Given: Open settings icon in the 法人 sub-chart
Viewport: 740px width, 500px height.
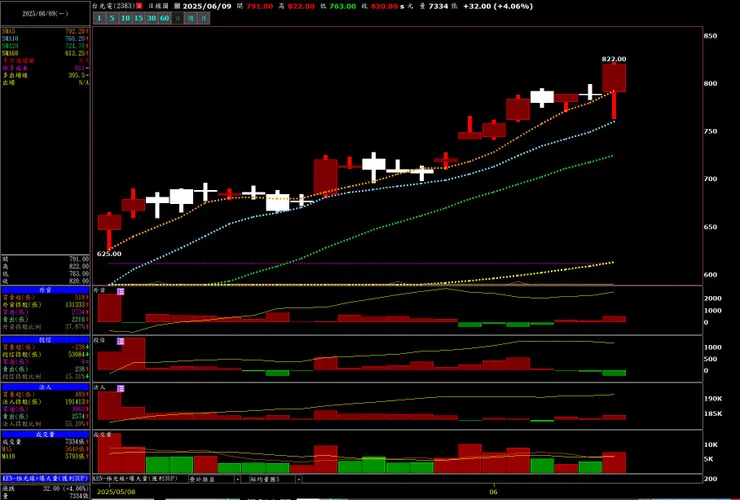Looking at the screenshot, I should coord(120,388).
